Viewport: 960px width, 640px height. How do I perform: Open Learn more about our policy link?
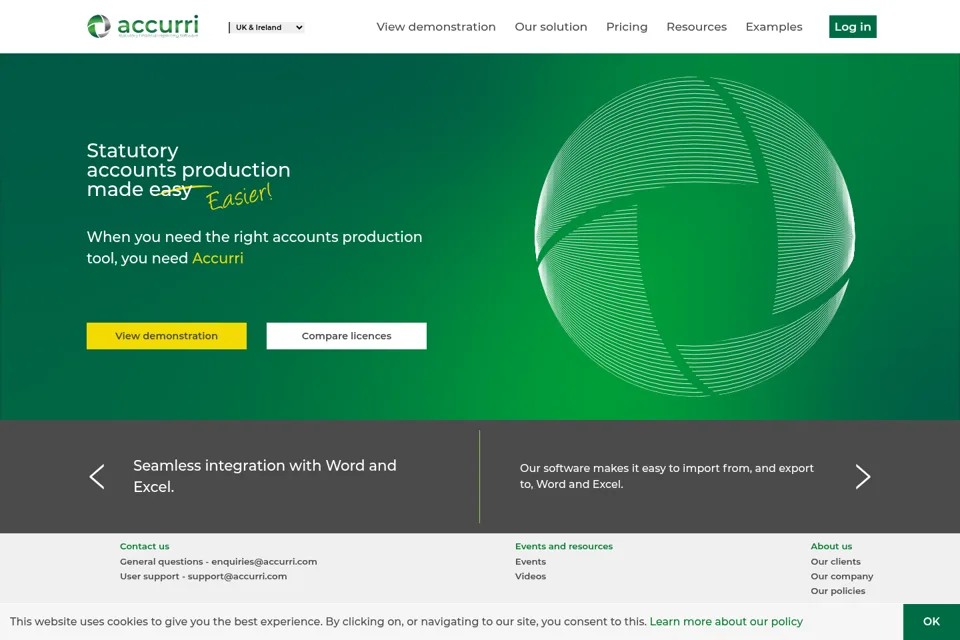tap(726, 622)
